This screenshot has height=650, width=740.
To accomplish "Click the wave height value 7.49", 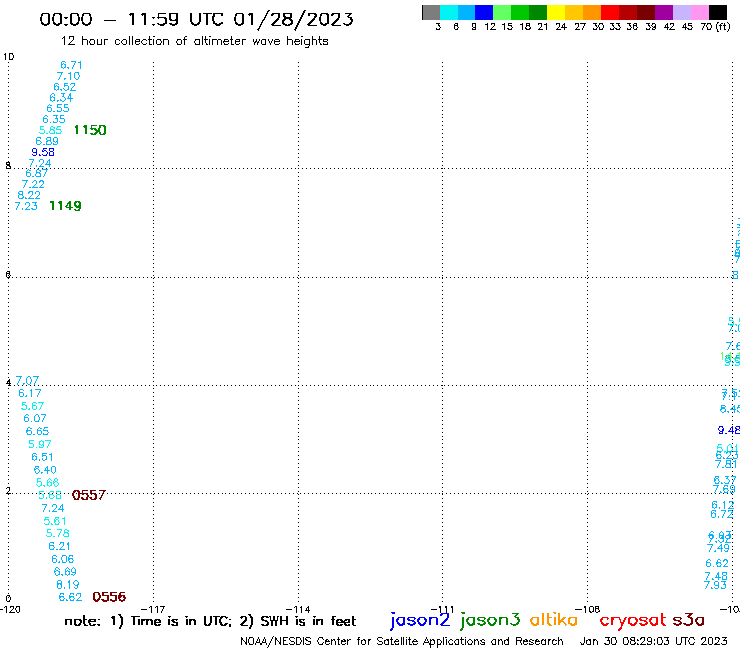I will [x=718, y=548].
